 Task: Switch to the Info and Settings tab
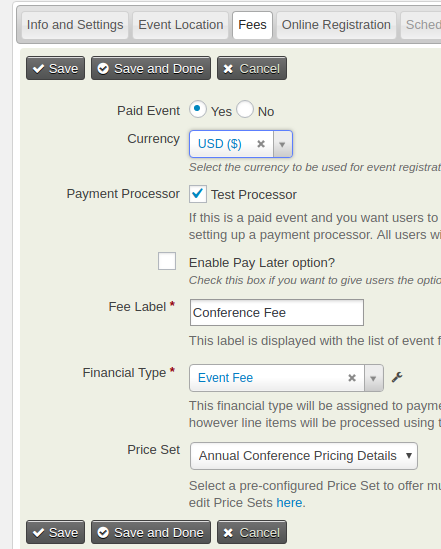point(75,25)
